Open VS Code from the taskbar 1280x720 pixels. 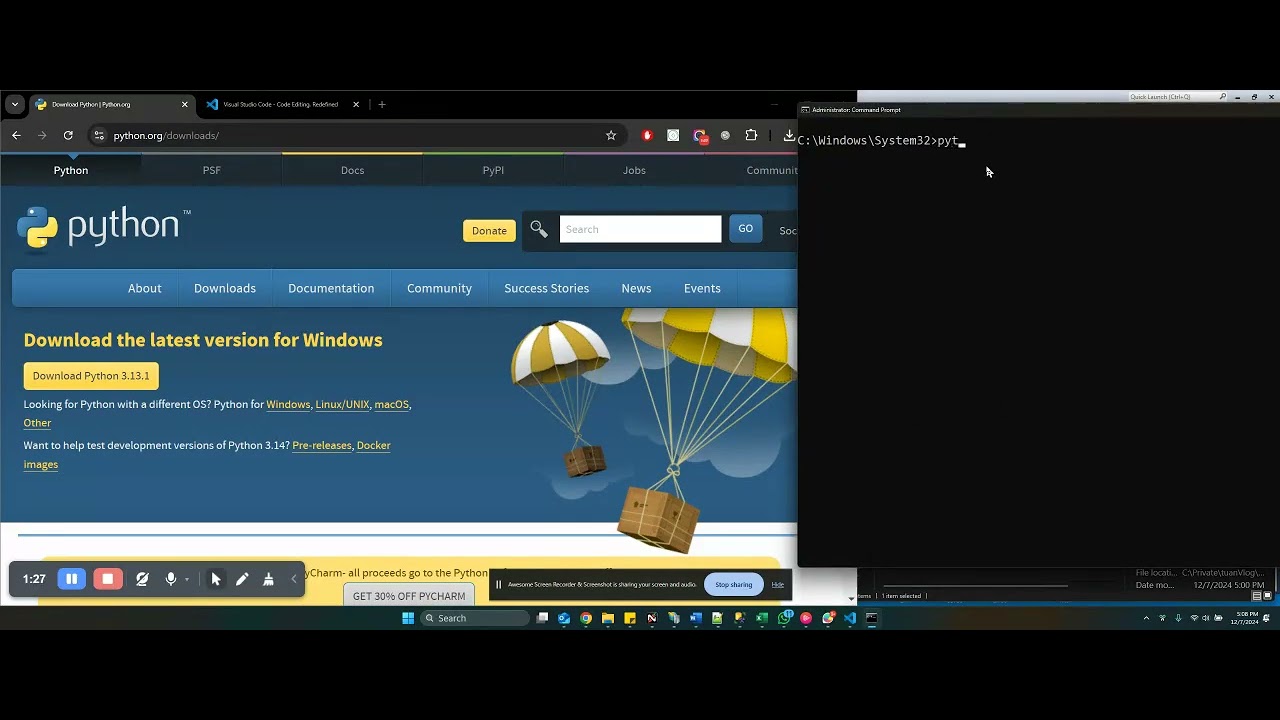(850, 618)
